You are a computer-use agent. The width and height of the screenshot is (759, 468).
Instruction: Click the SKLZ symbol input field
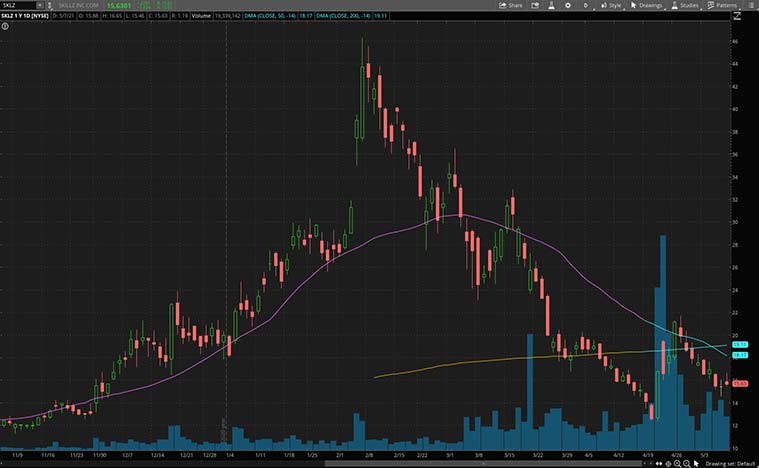18,5
